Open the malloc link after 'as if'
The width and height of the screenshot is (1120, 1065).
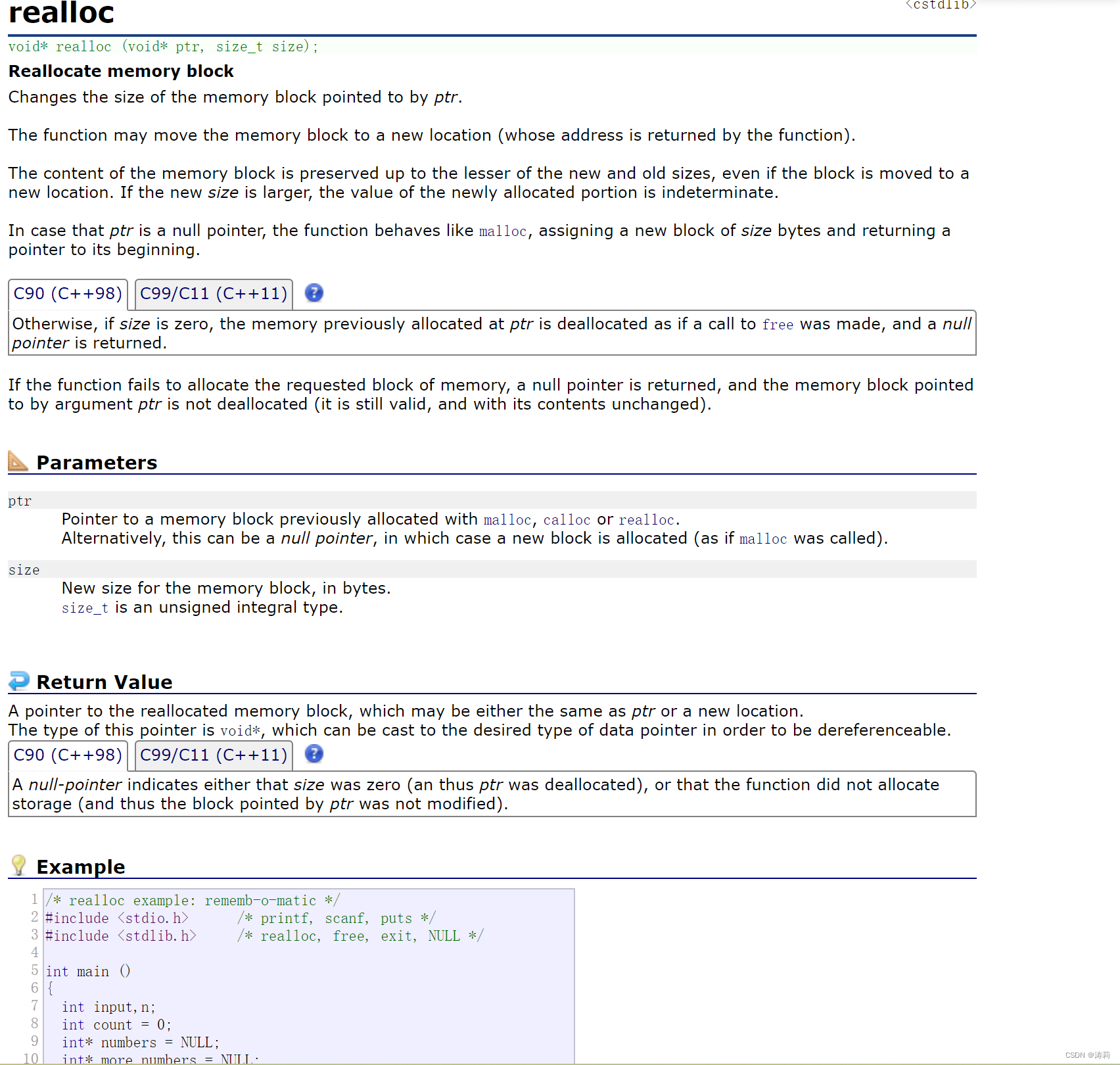click(x=763, y=539)
